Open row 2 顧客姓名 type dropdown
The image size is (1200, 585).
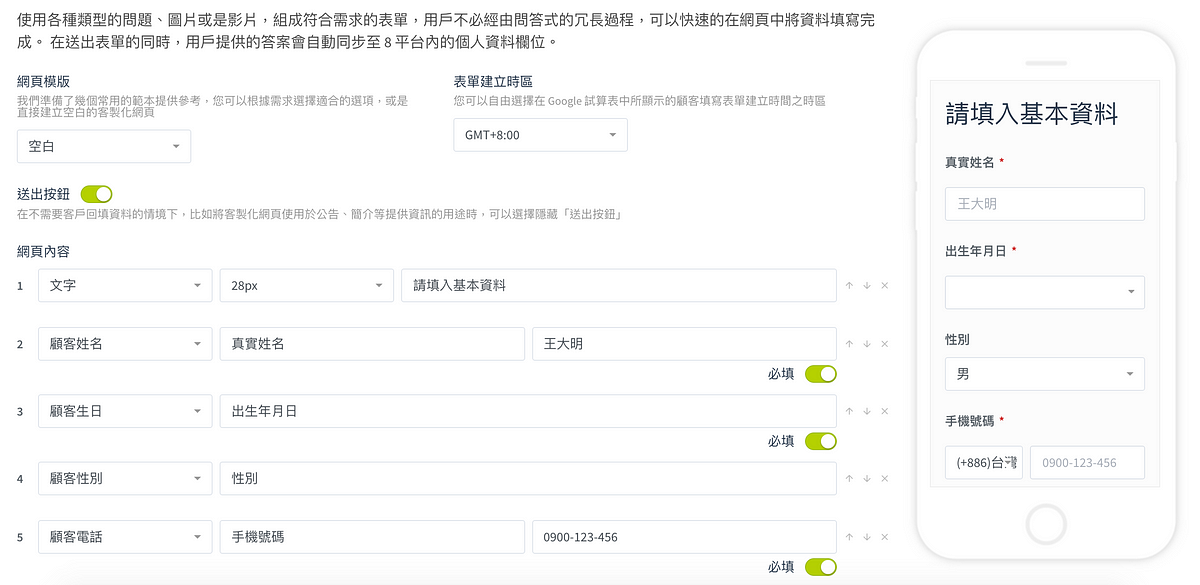click(x=125, y=344)
